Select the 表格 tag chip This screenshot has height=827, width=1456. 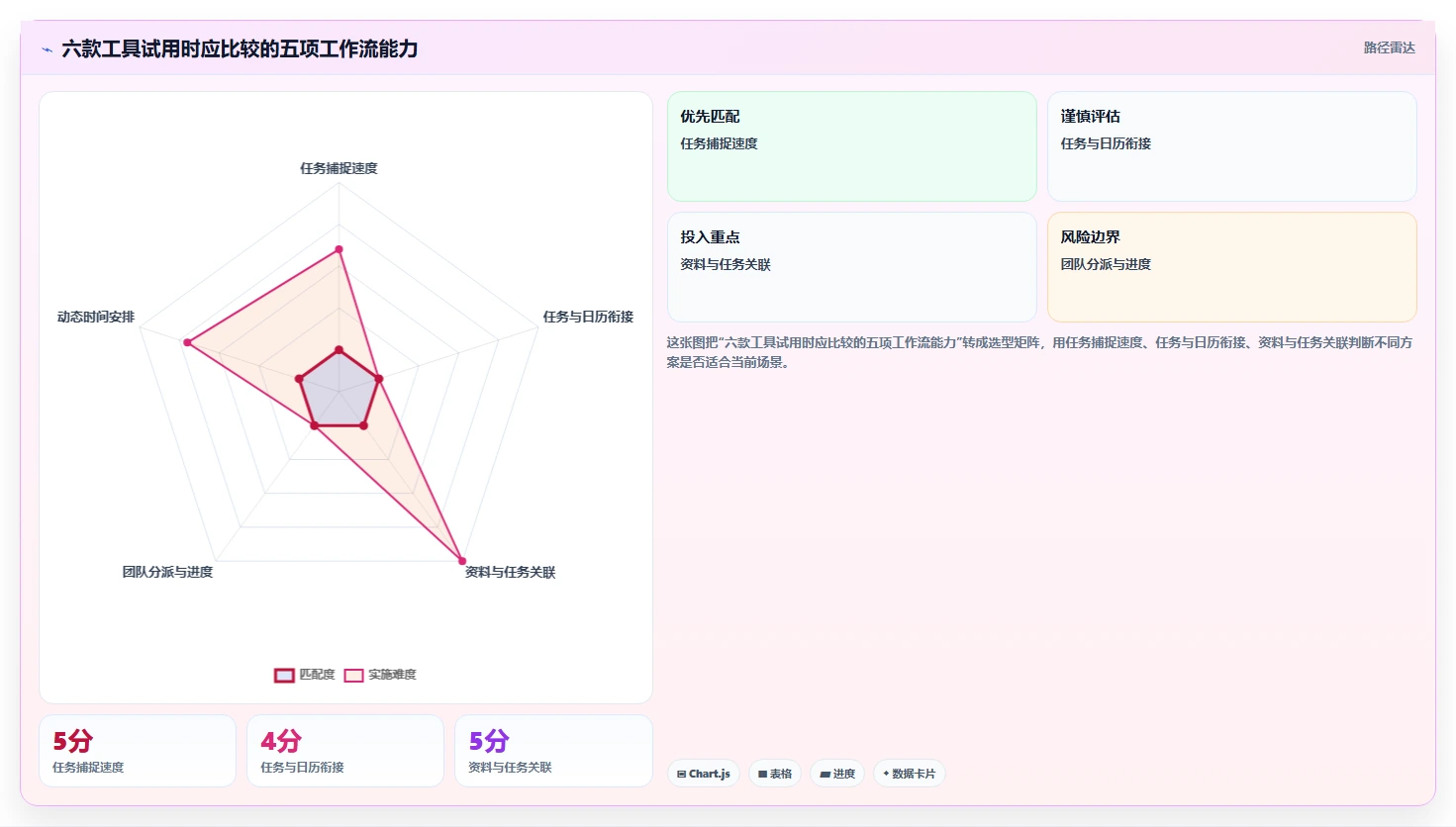pyautogui.click(x=775, y=774)
